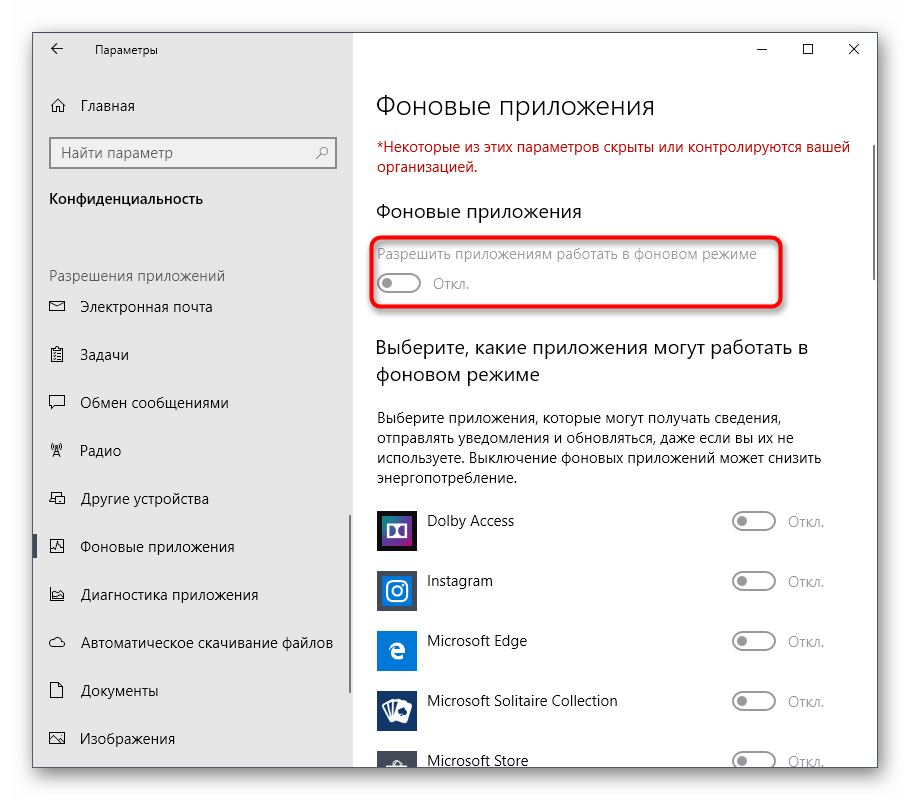
Task: Click the envelope icon for Электронная почта
Action: (58, 307)
